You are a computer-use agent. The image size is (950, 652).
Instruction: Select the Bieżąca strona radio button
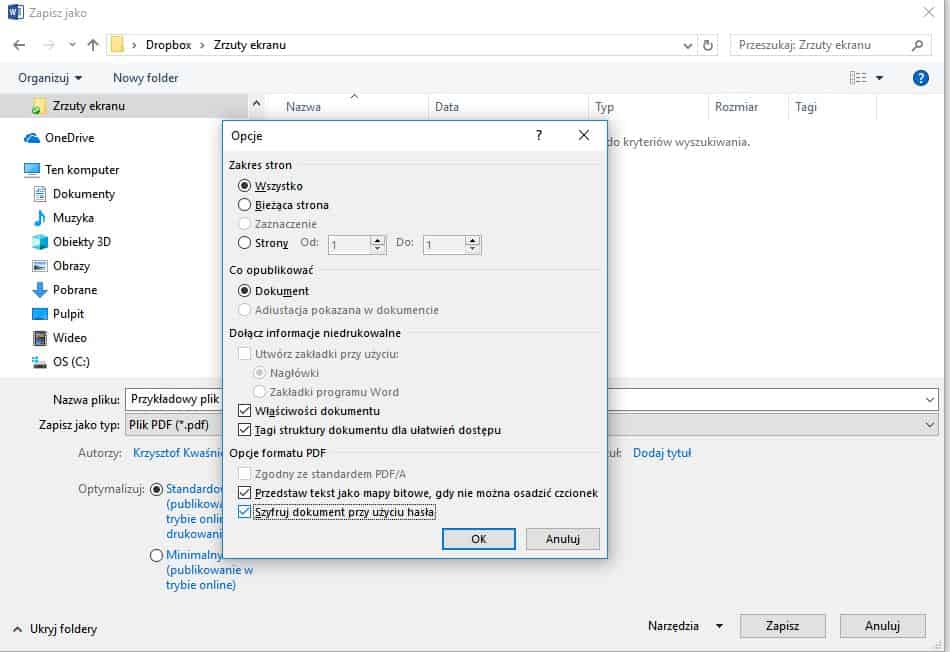245,205
